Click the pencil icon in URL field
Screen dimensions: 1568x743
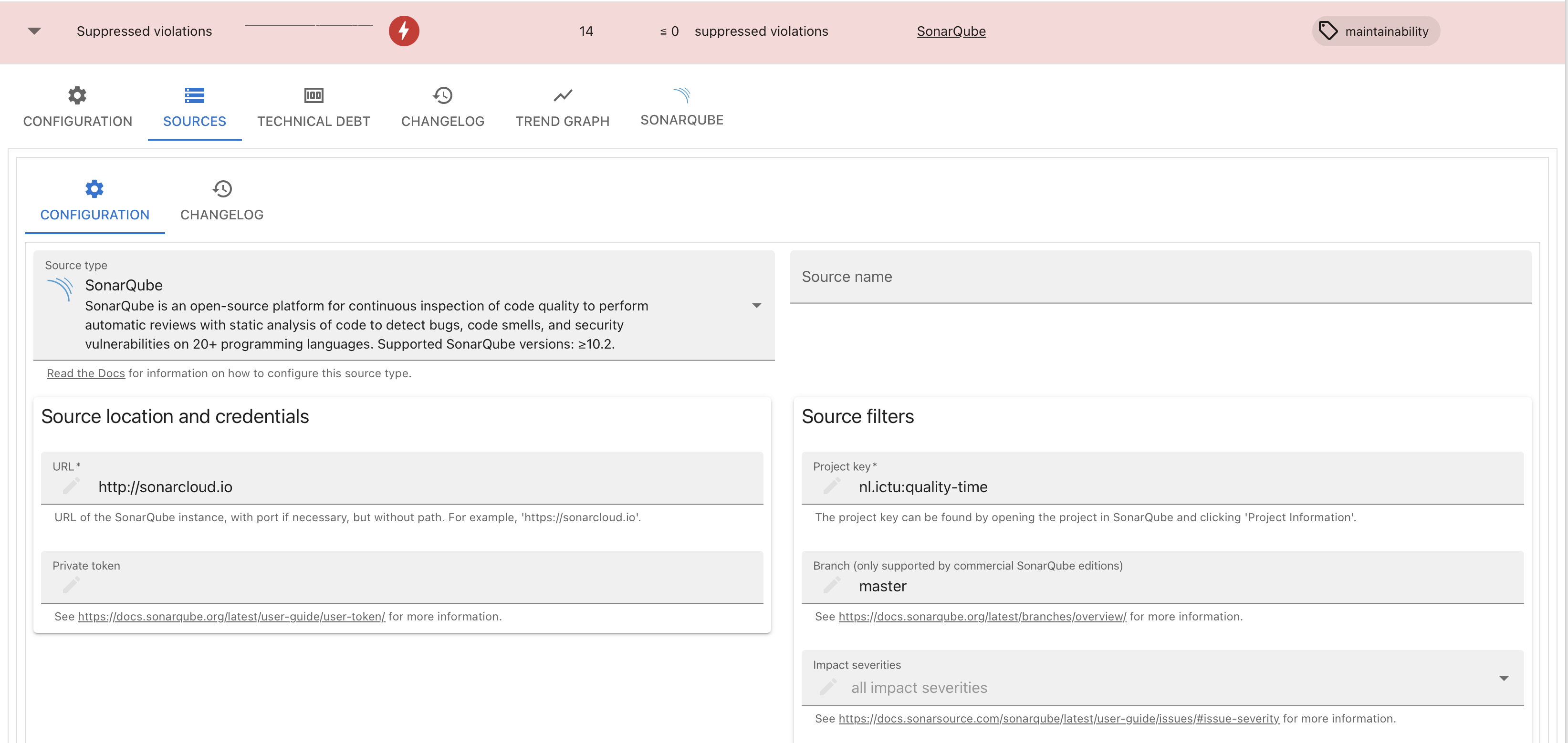[x=71, y=486]
